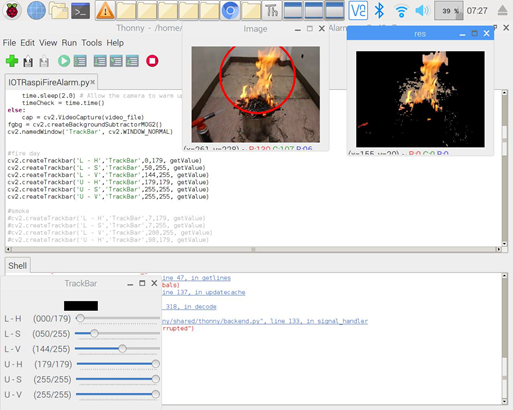Viewport: 513px width, 410px height.
Task: Switch to the warning-icon taskbar window
Action: pos(105,11)
